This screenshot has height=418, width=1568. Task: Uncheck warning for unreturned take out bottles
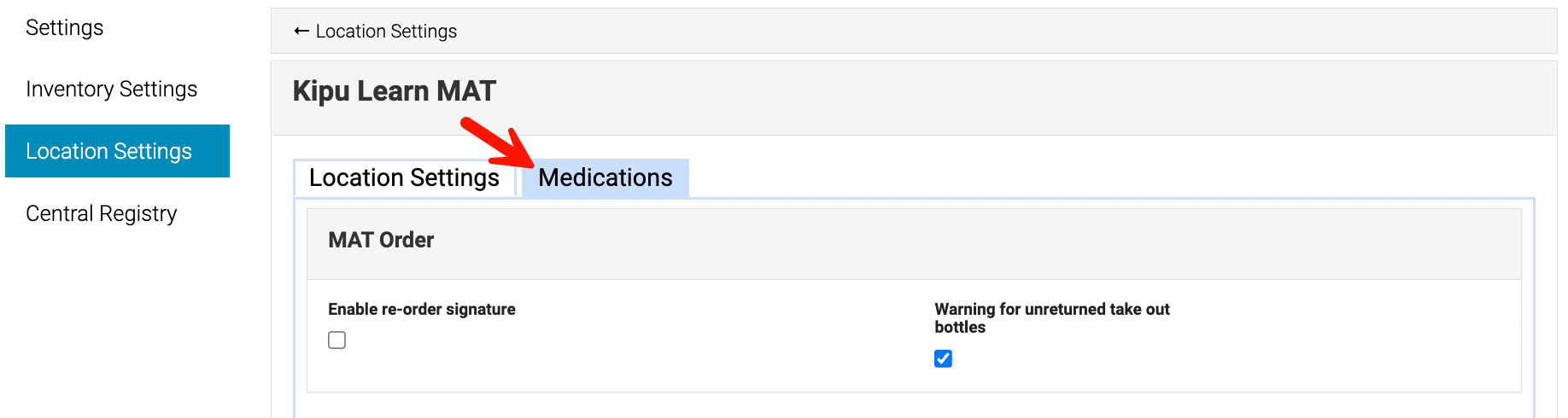point(943,359)
